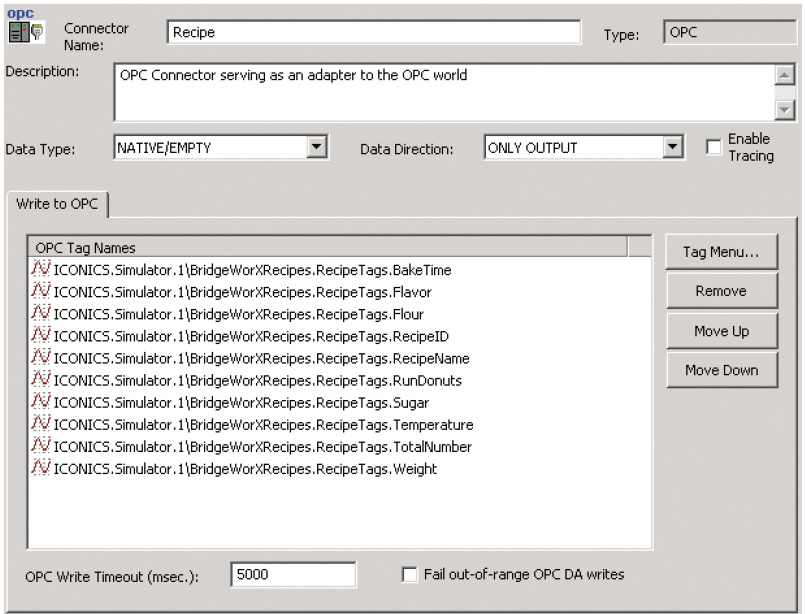
Task: Click the Move Up button
Action: [721, 331]
